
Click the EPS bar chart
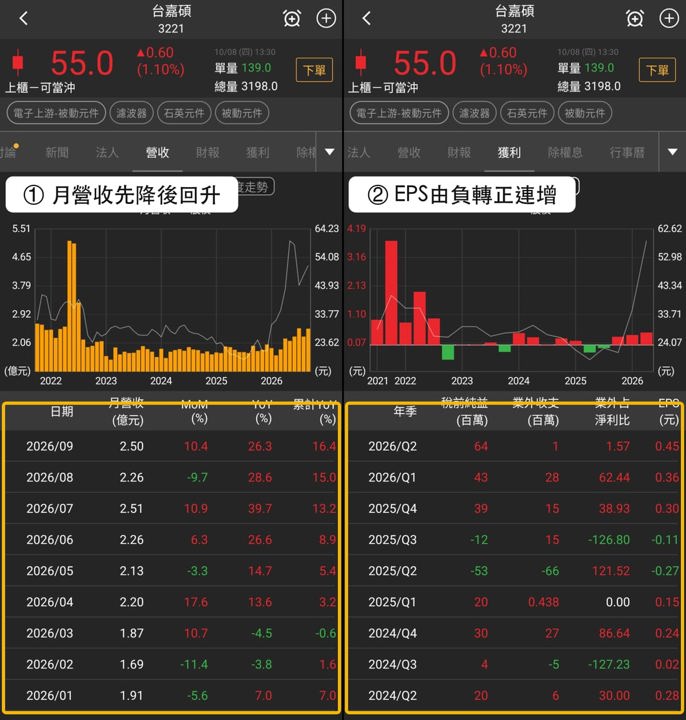511,300
